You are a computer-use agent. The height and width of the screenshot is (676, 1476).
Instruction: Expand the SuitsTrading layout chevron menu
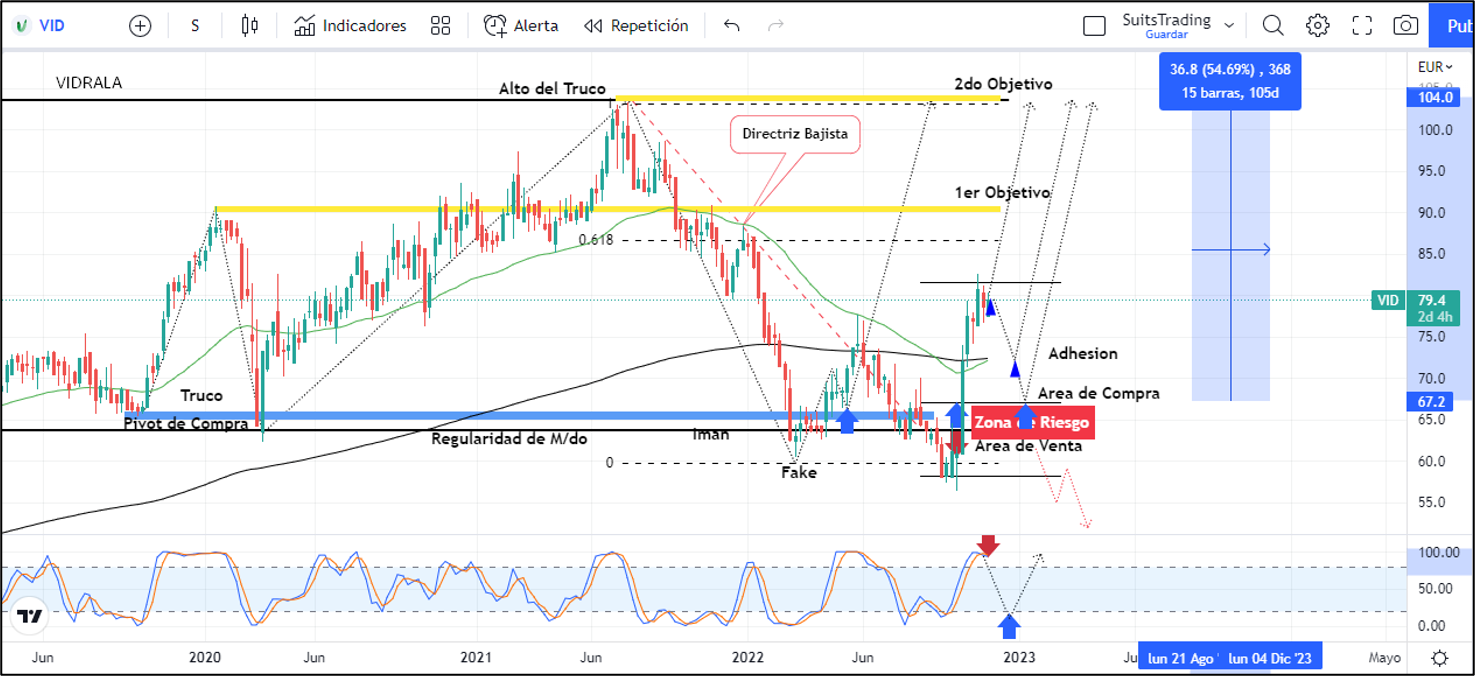point(1229,26)
